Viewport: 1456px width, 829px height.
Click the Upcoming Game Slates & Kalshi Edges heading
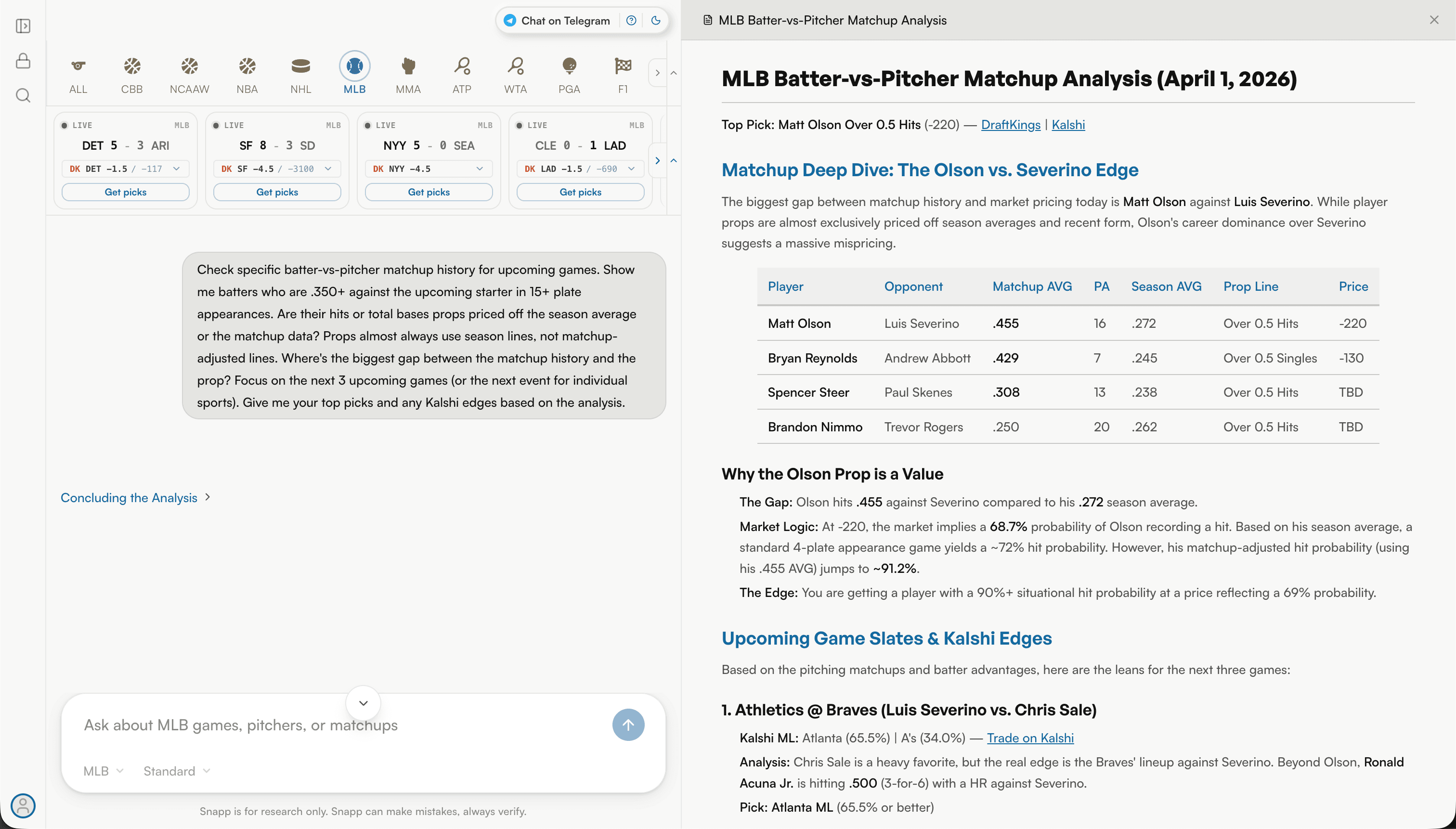point(886,638)
